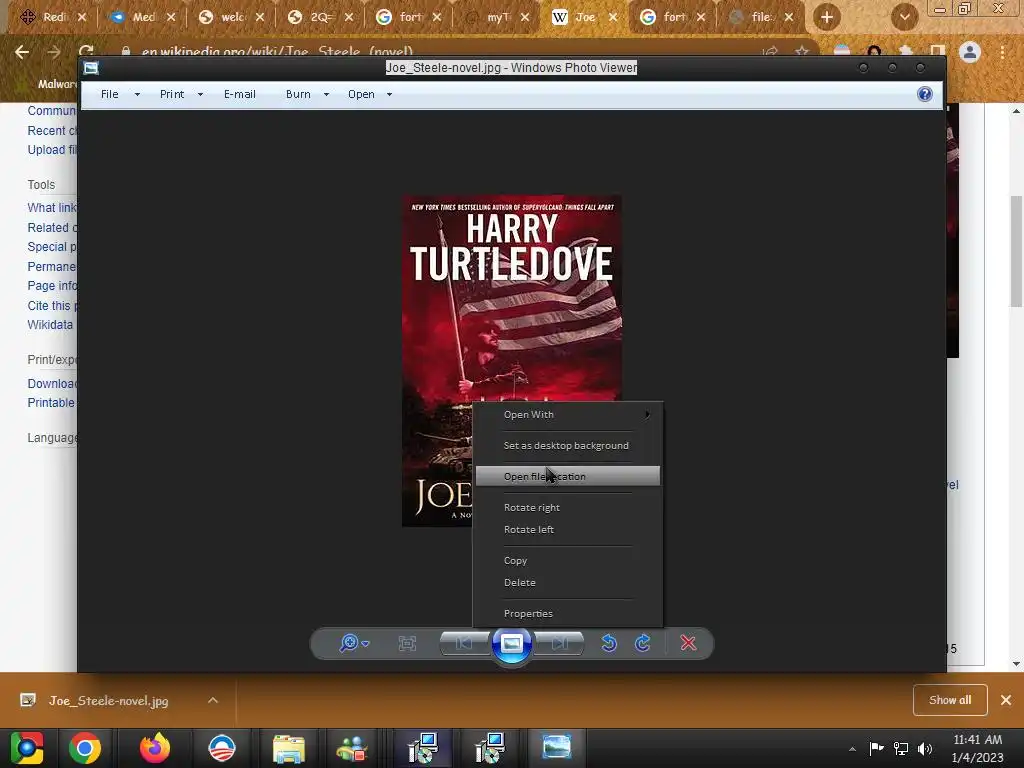Open Properties from context menu
1024x768 pixels.
568,613
